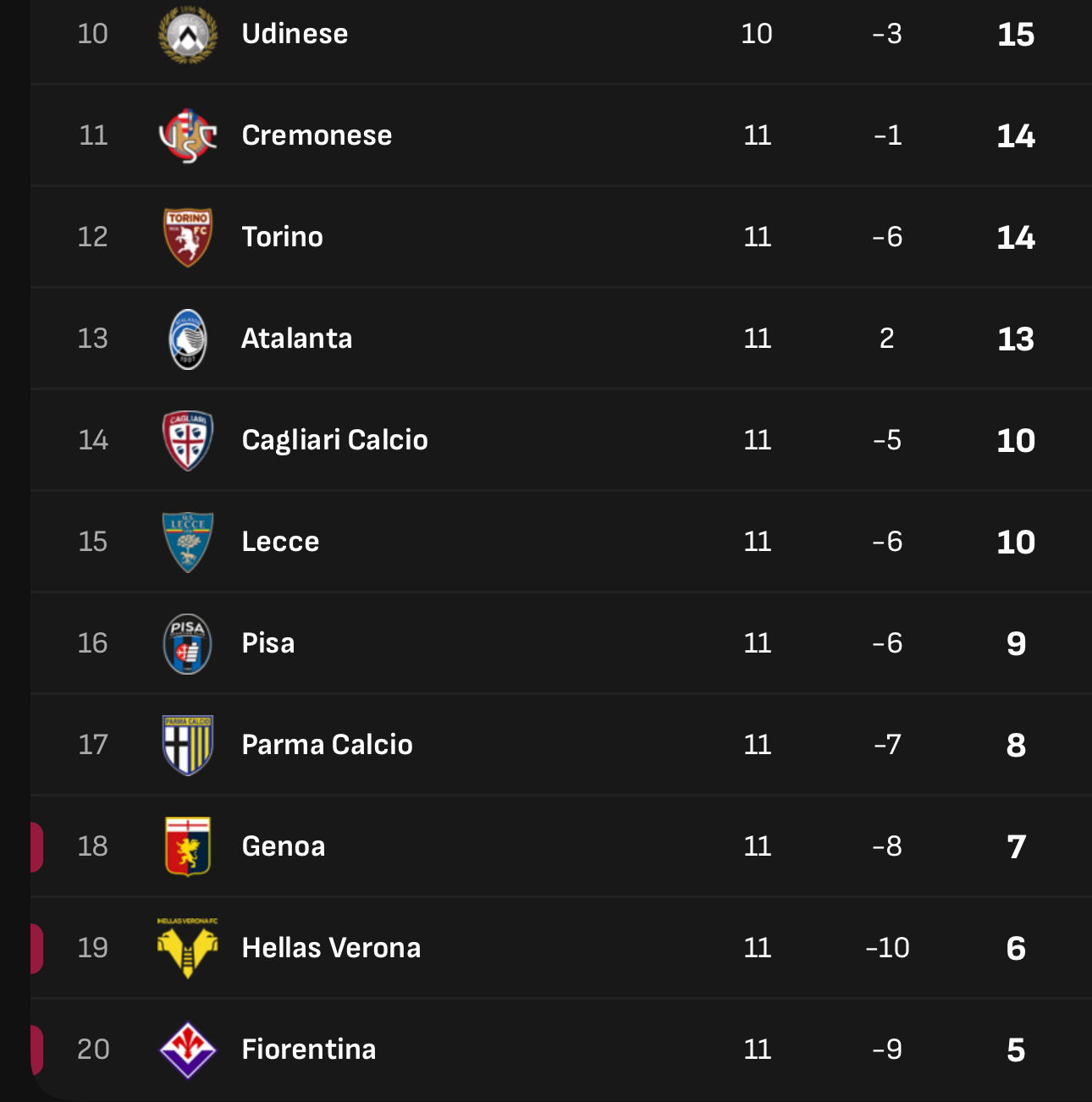
Task: Click the Cremonese team name
Action: 317,135
